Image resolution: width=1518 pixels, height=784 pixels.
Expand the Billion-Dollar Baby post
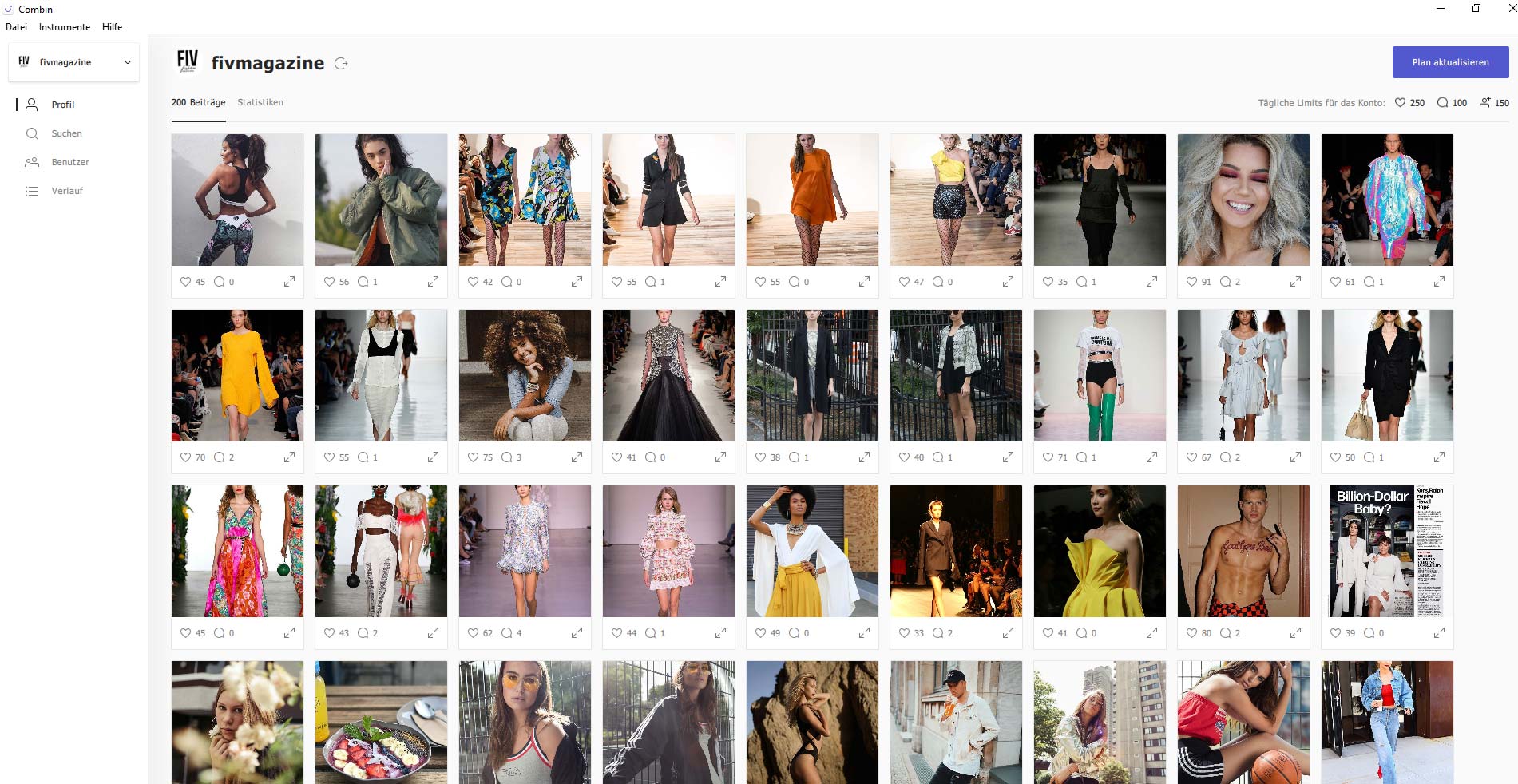click(1439, 633)
